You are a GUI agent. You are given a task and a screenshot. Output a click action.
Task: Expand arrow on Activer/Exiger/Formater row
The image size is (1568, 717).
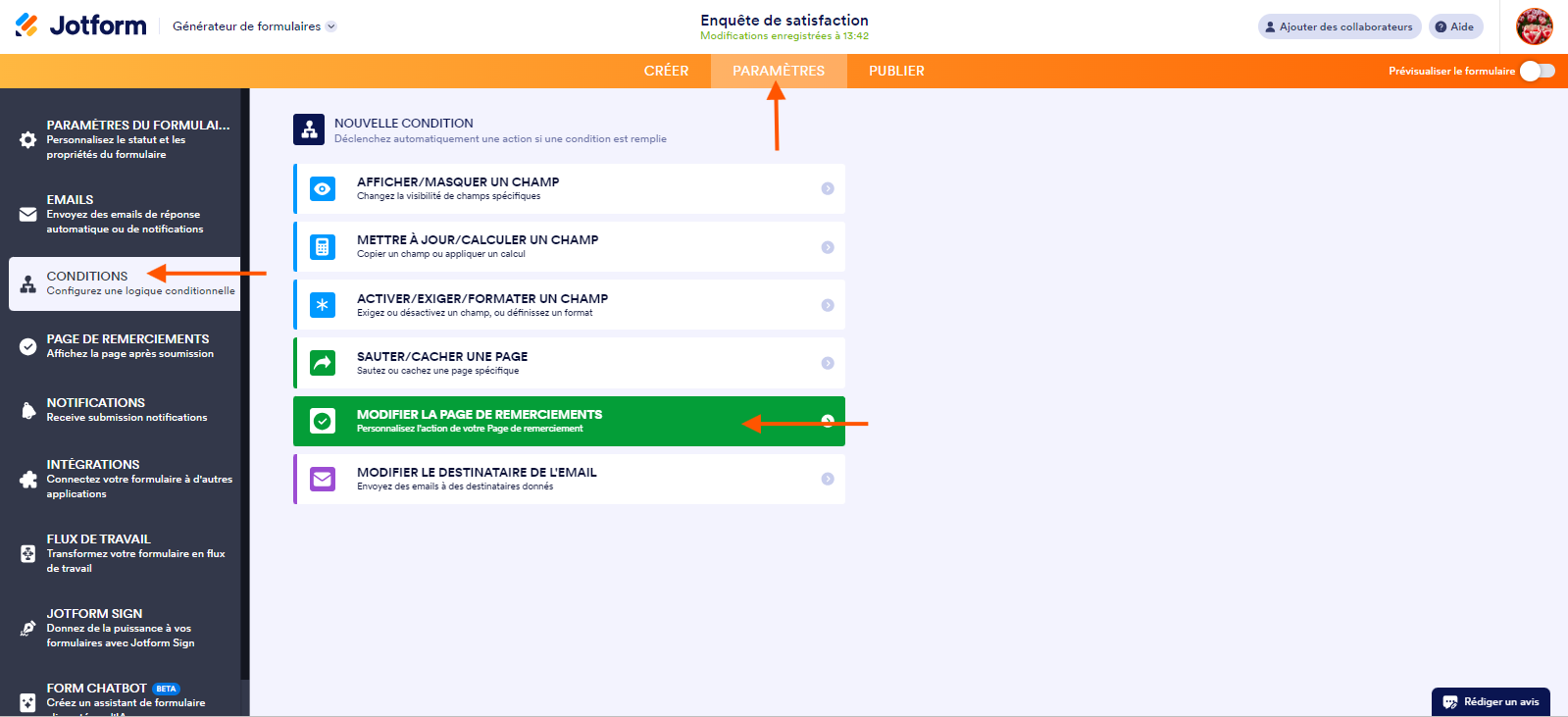click(x=828, y=305)
